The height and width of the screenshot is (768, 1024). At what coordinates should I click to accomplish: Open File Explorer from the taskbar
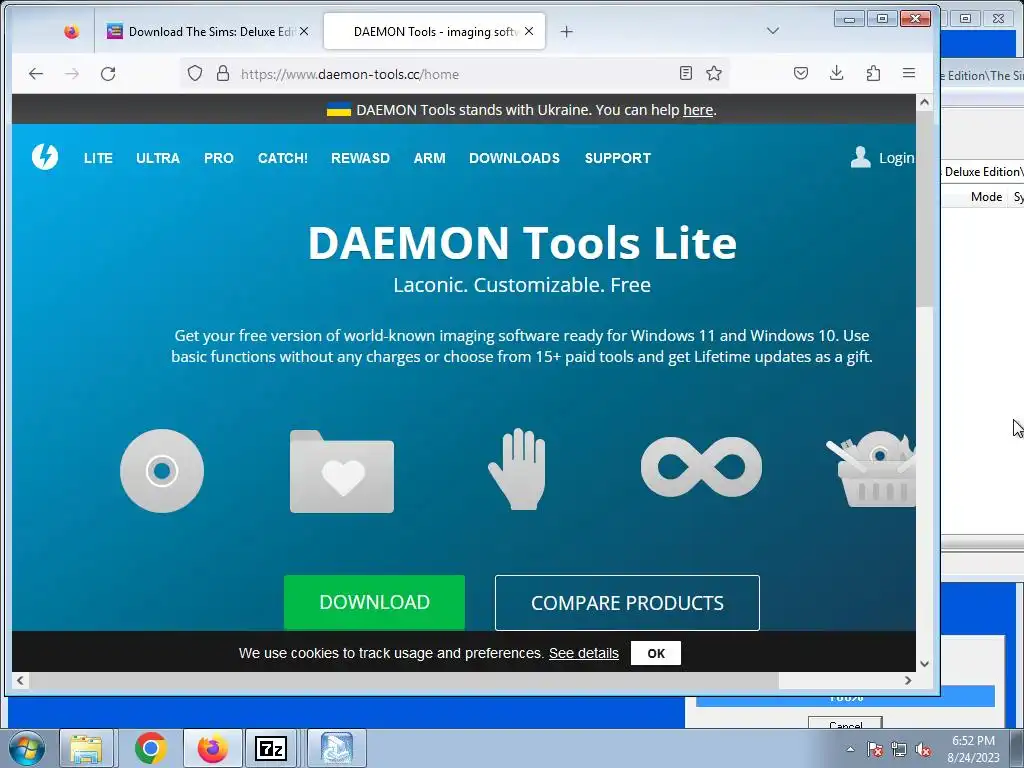[86, 748]
